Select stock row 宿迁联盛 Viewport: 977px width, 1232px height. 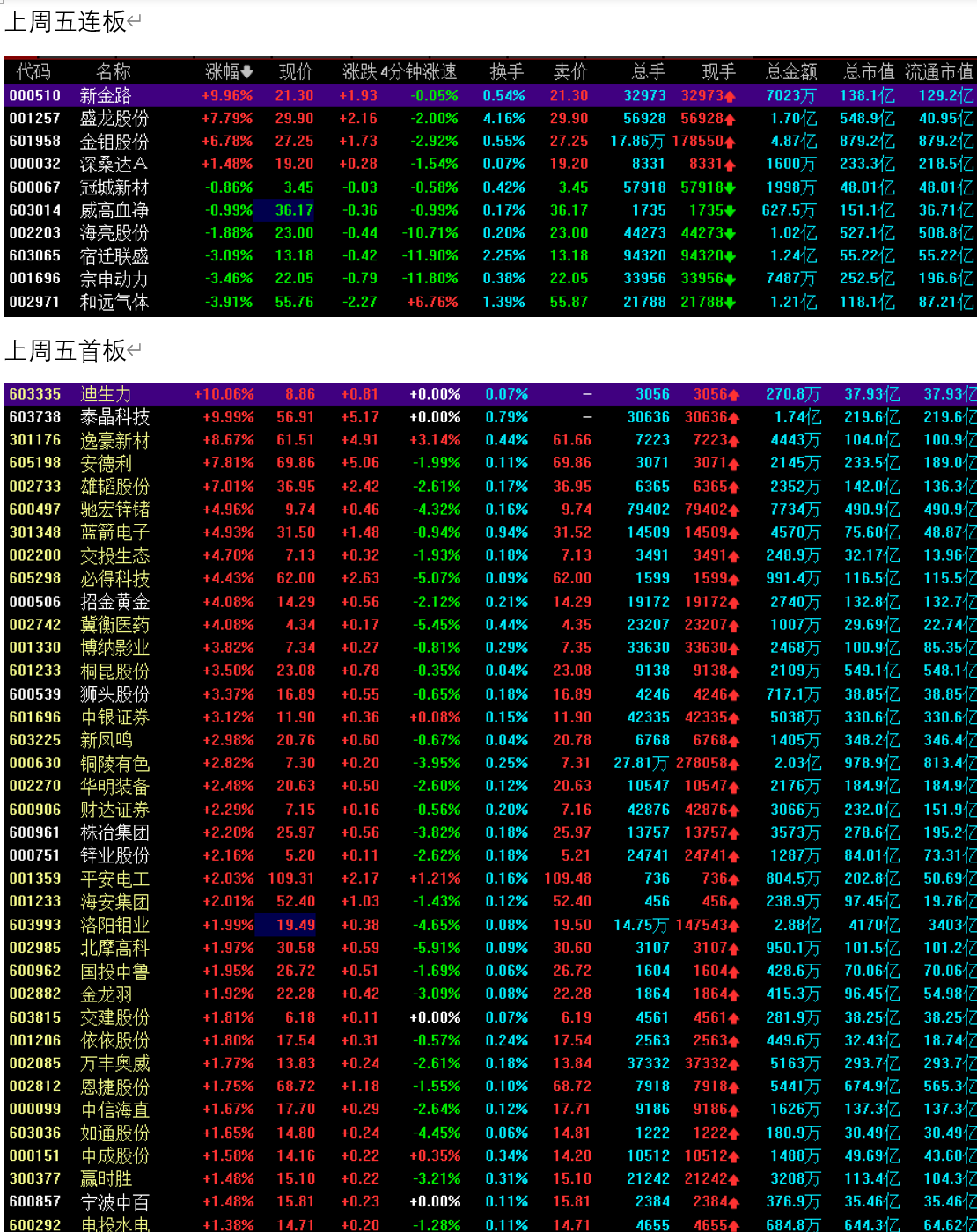point(490,256)
